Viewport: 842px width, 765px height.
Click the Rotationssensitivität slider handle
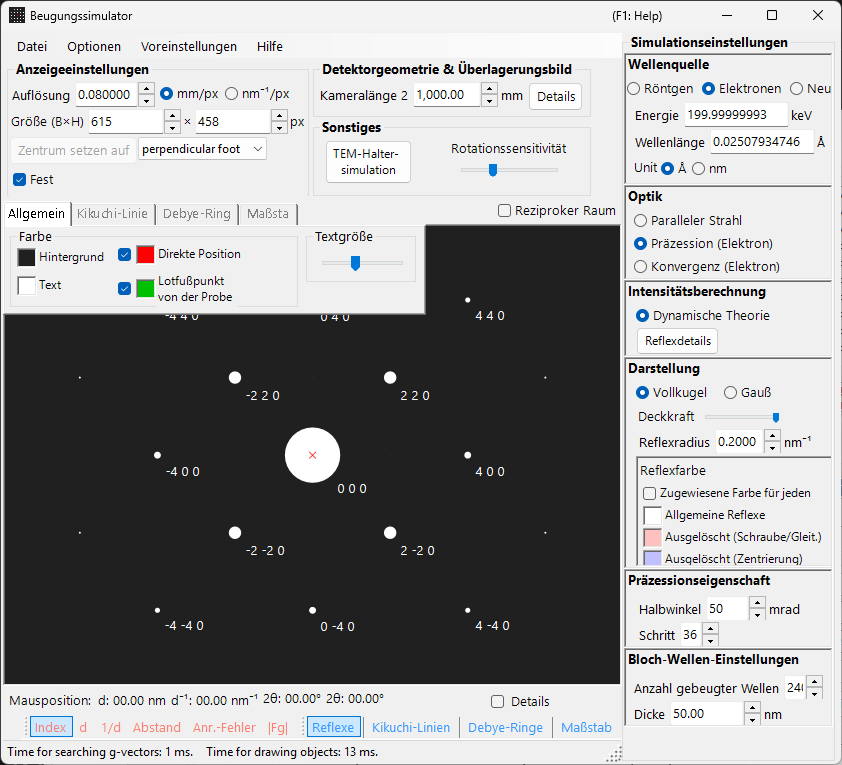tap(492, 170)
